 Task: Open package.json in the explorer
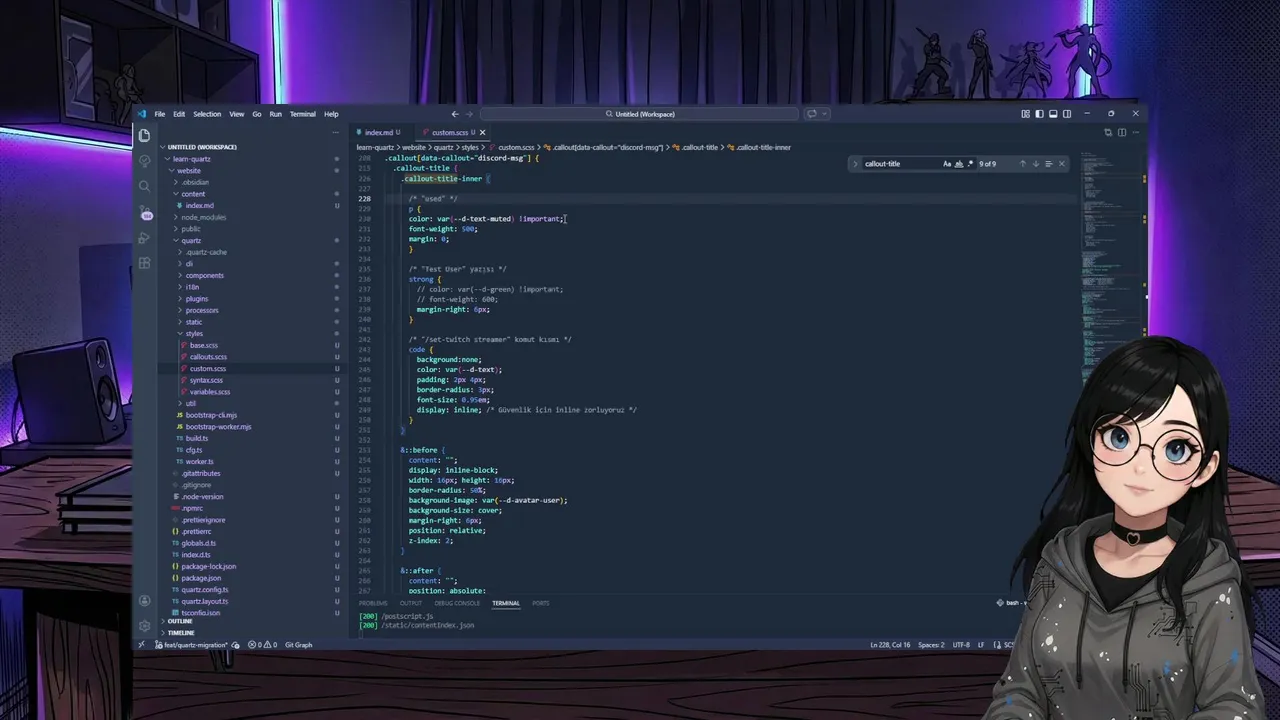[x=200, y=578]
